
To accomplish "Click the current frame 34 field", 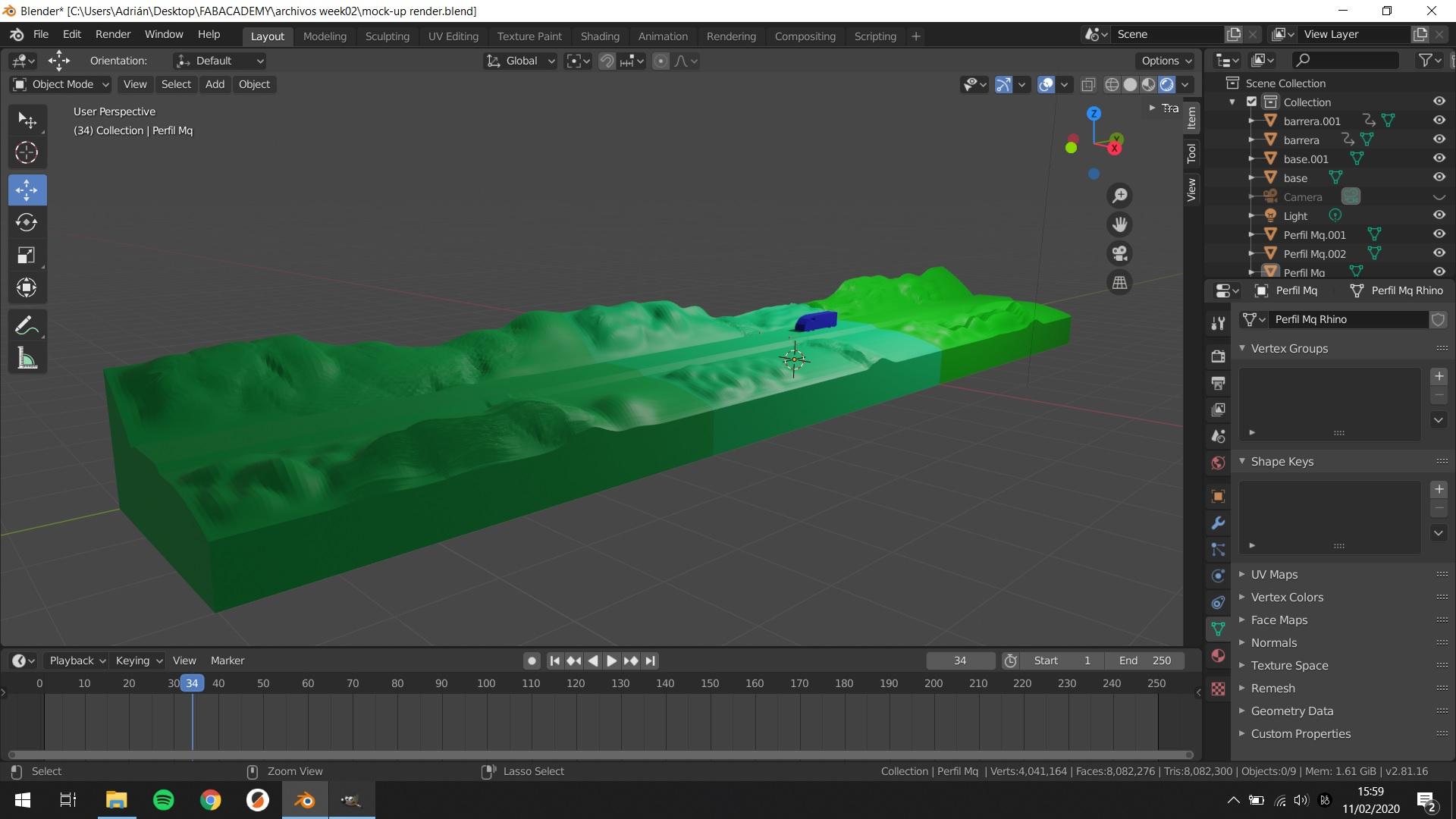I will (960, 661).
